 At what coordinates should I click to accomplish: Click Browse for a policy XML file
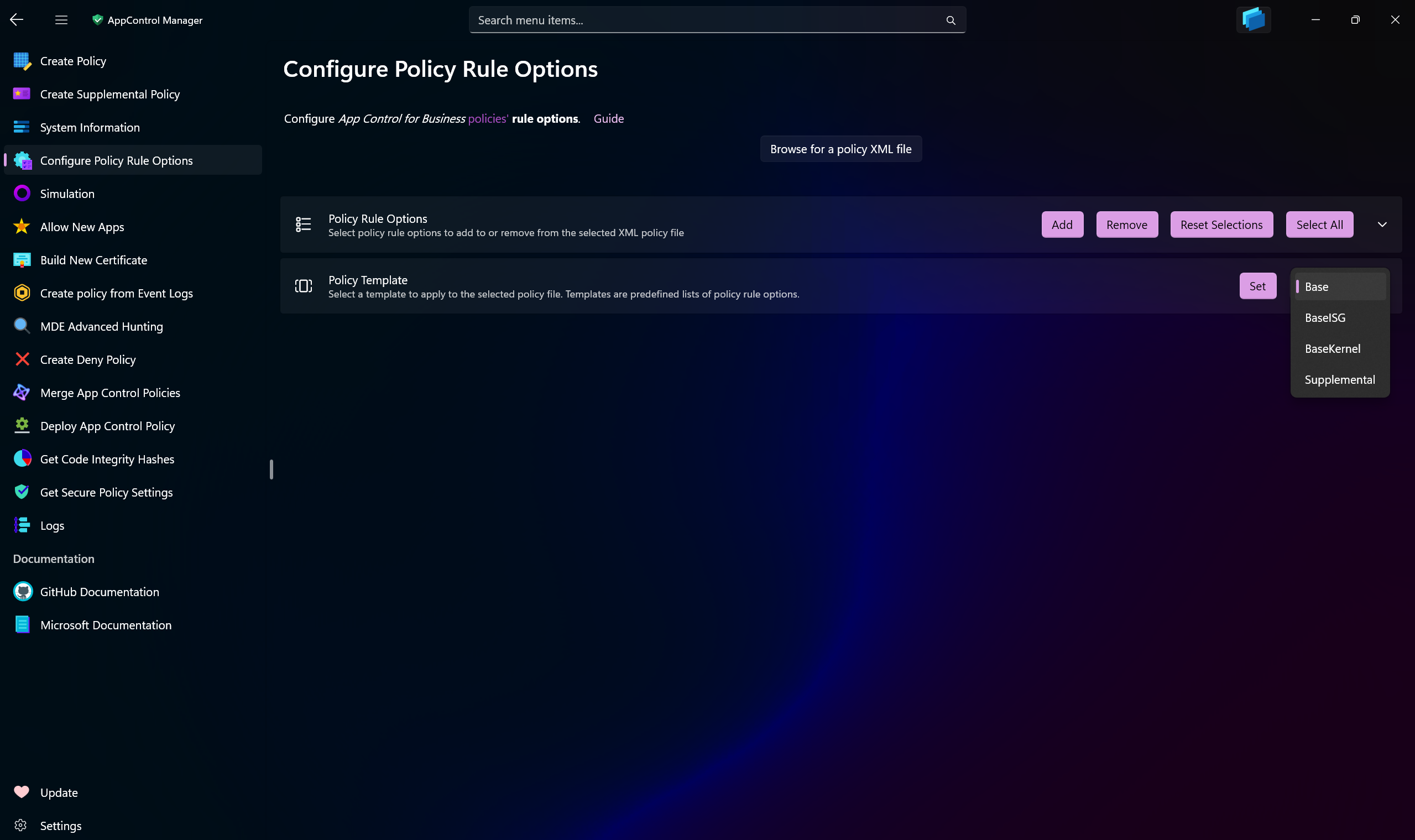tap(841, 149)
